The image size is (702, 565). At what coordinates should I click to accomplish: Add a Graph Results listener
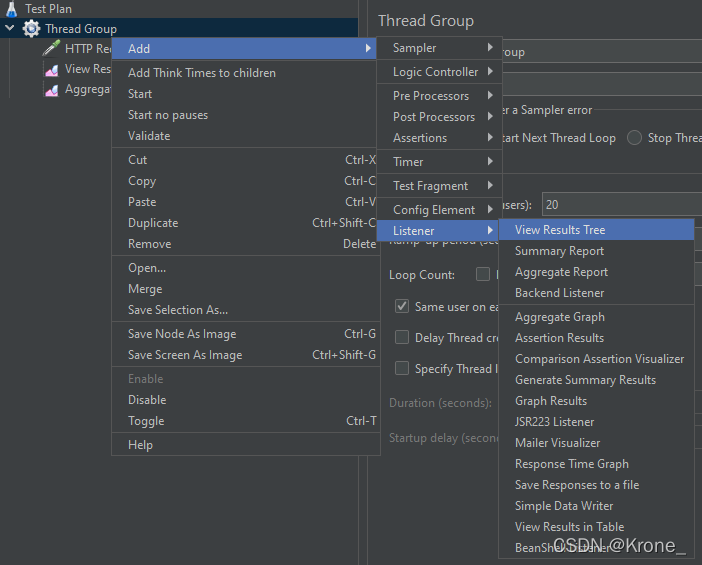coord(596,401)
